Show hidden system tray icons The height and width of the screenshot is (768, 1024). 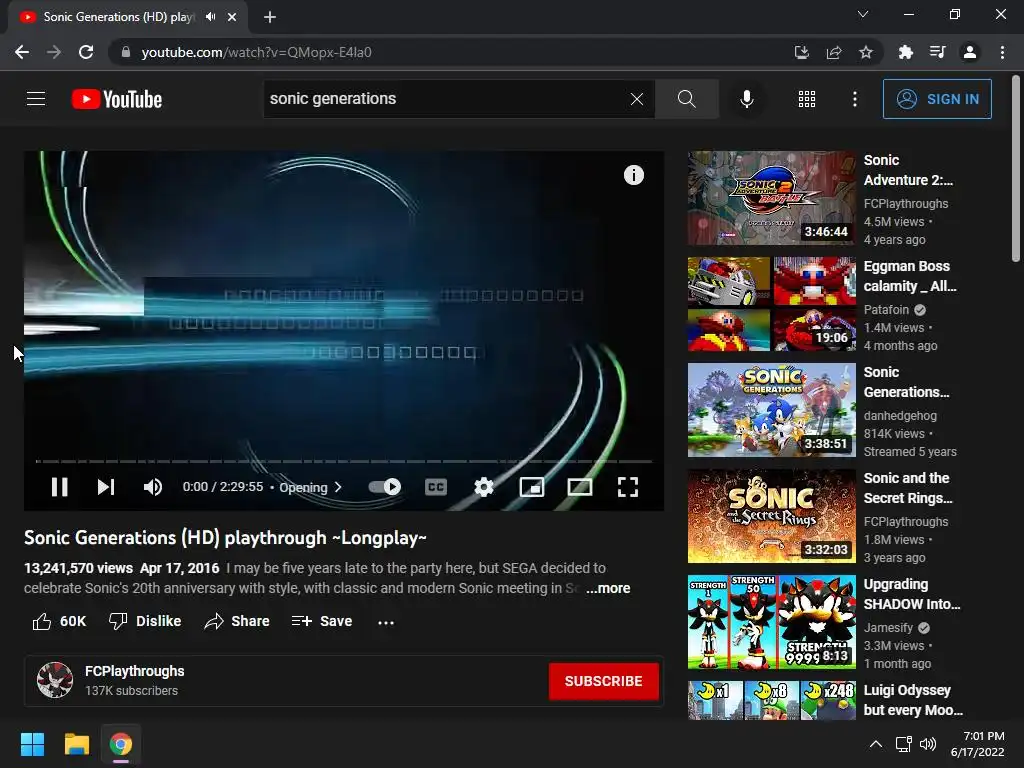coord(876,744)
